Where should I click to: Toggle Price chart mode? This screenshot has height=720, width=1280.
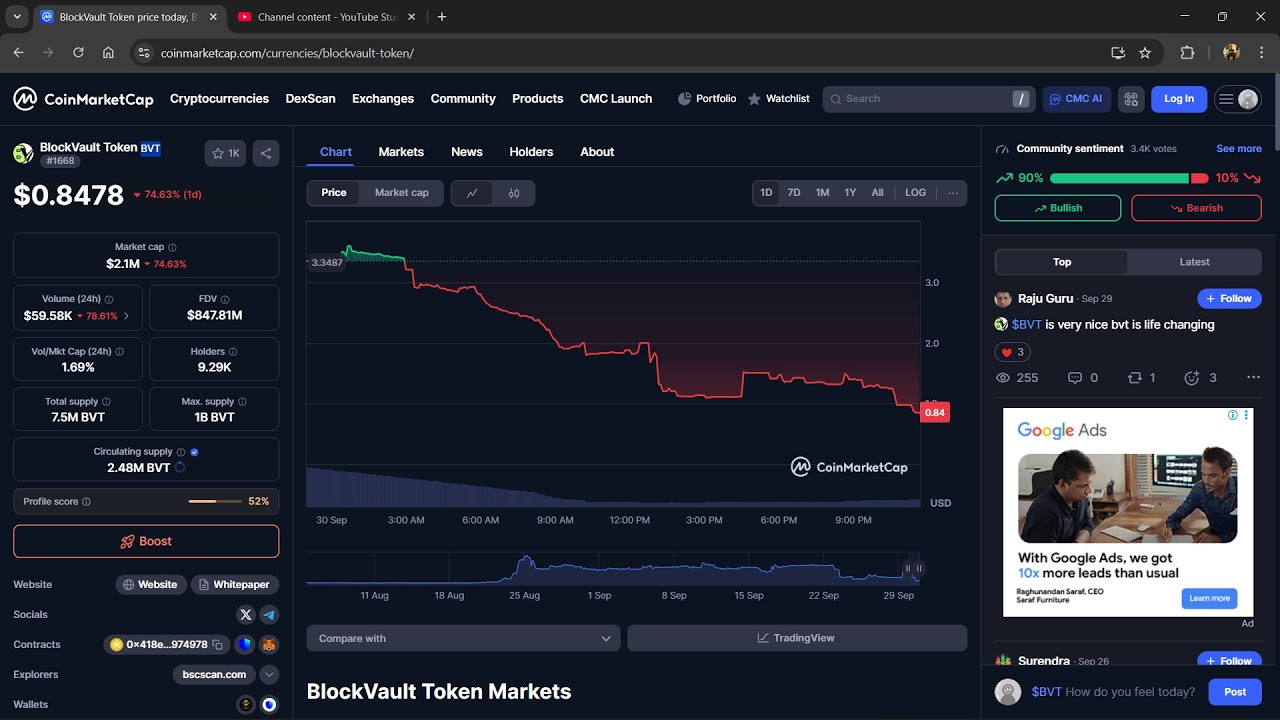(334, 193)
